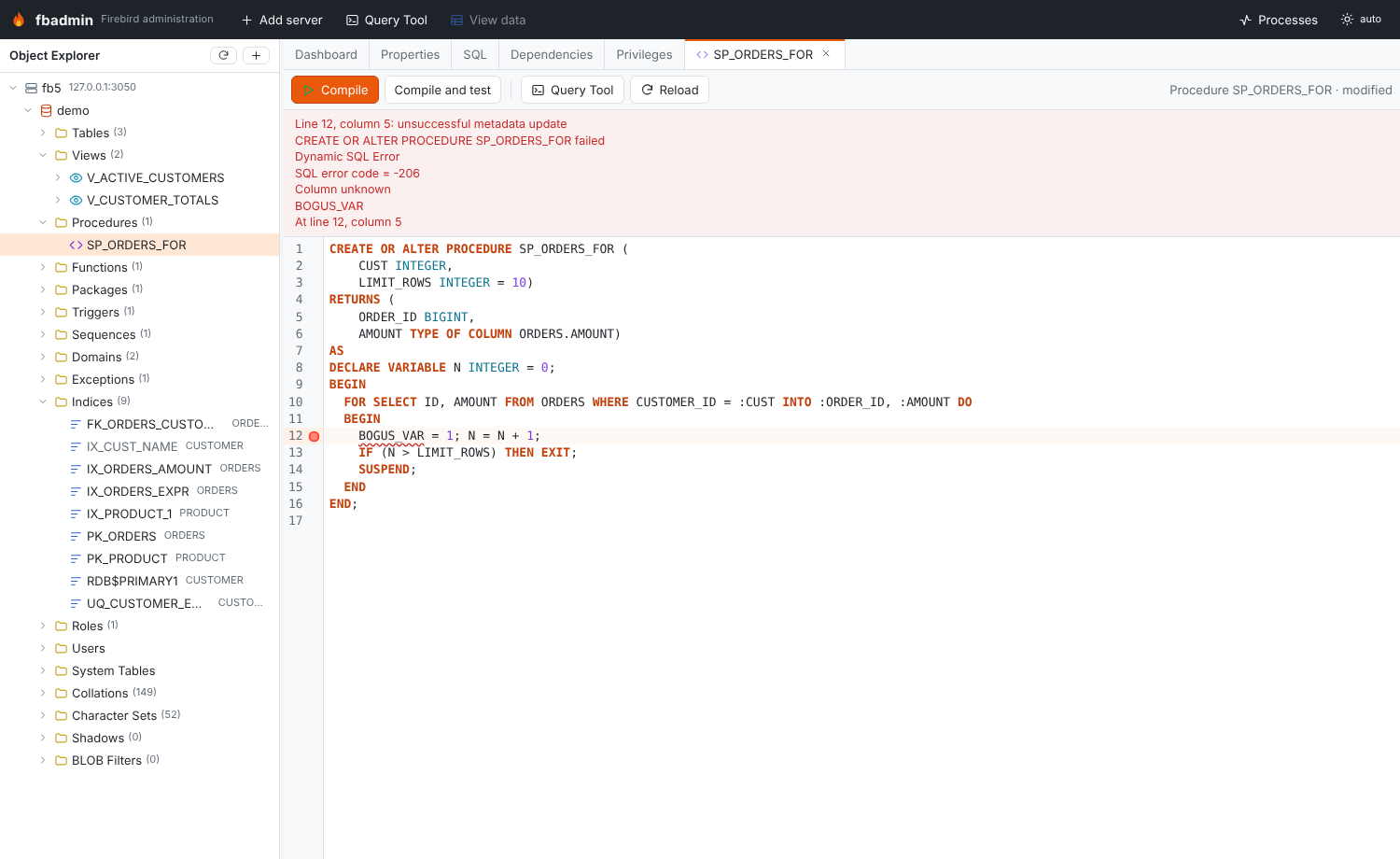This screenshot has width=1400, height=859.
Task: Collapse the demo database node
Action: [x=28, y=110]
